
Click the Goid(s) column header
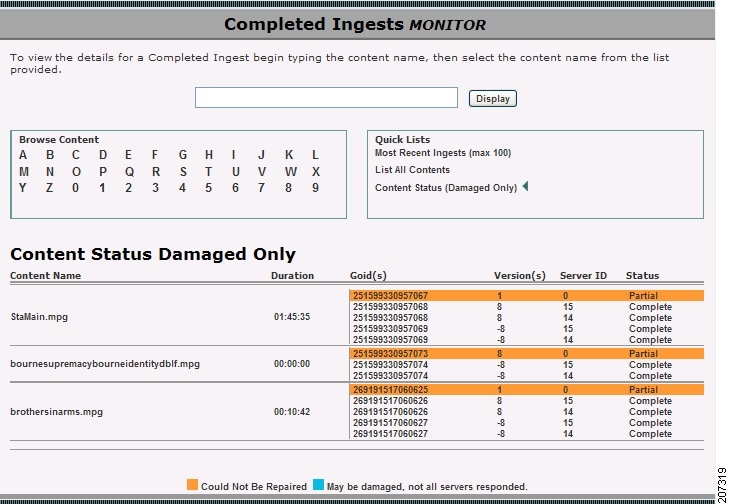(x=368, y=275)
